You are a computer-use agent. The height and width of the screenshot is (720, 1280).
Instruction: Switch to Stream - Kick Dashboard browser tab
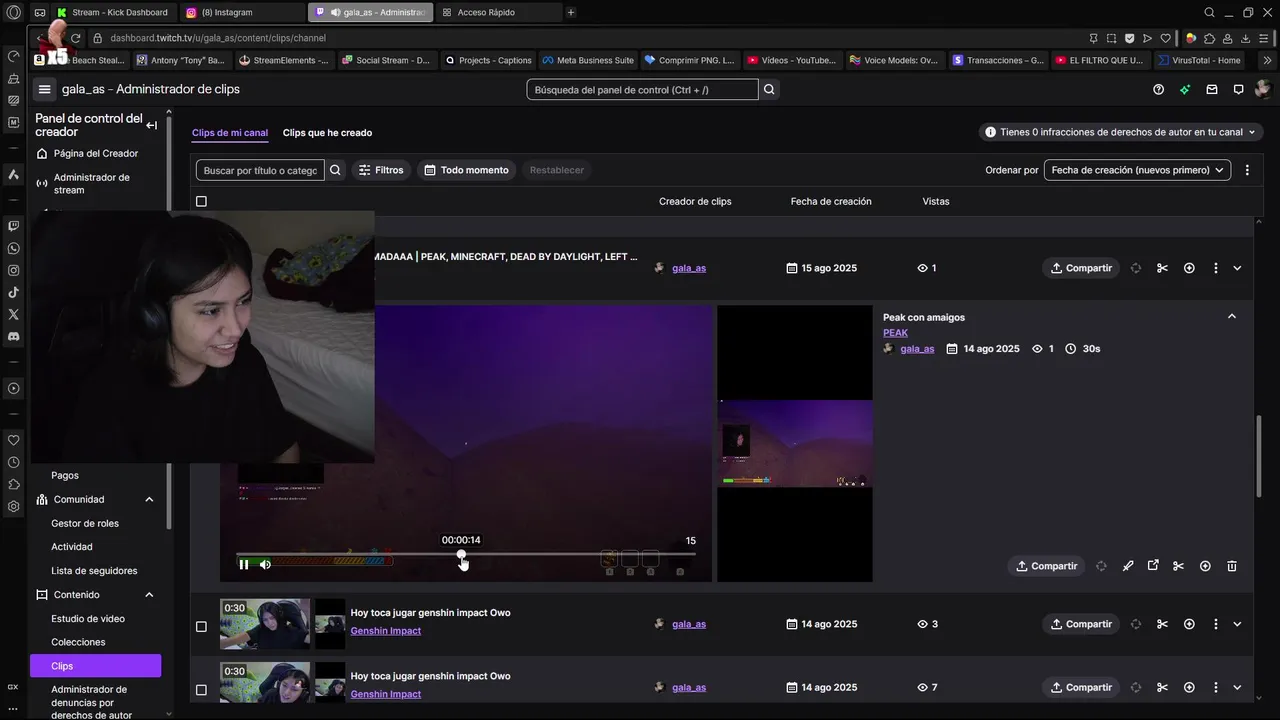pyautogui.click(x=114, y=12)
